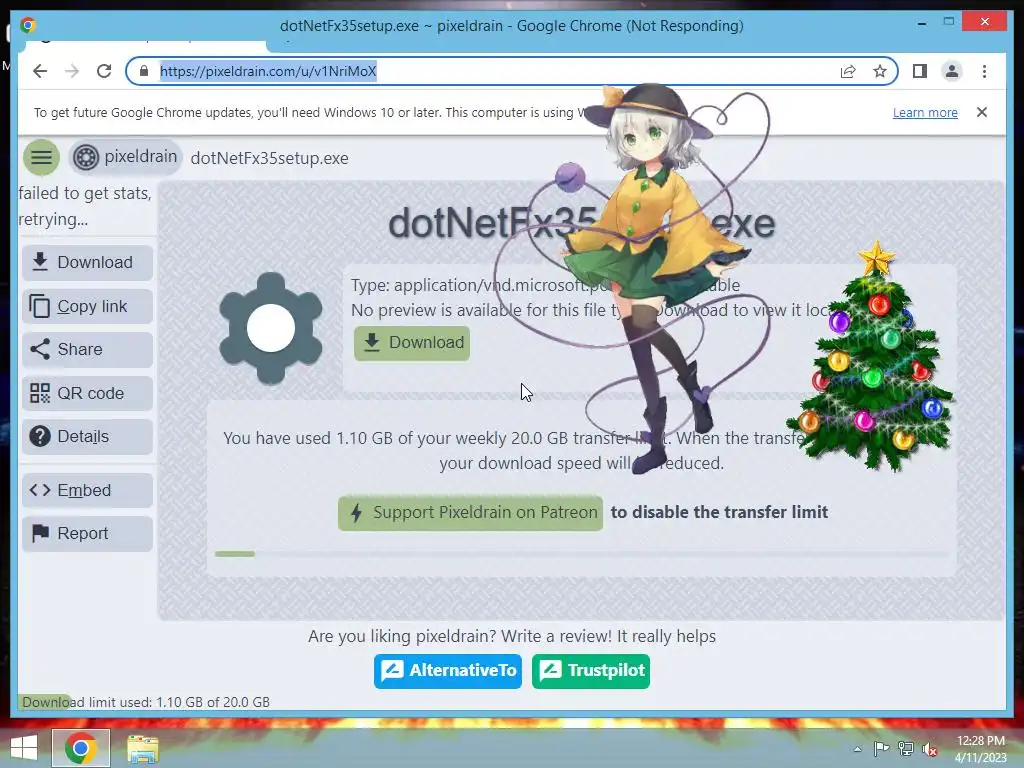The height and width of the screenshot is (768, 1024).
Task: Click the transfer limit progress bar
Action: click(x=581, y=554)
